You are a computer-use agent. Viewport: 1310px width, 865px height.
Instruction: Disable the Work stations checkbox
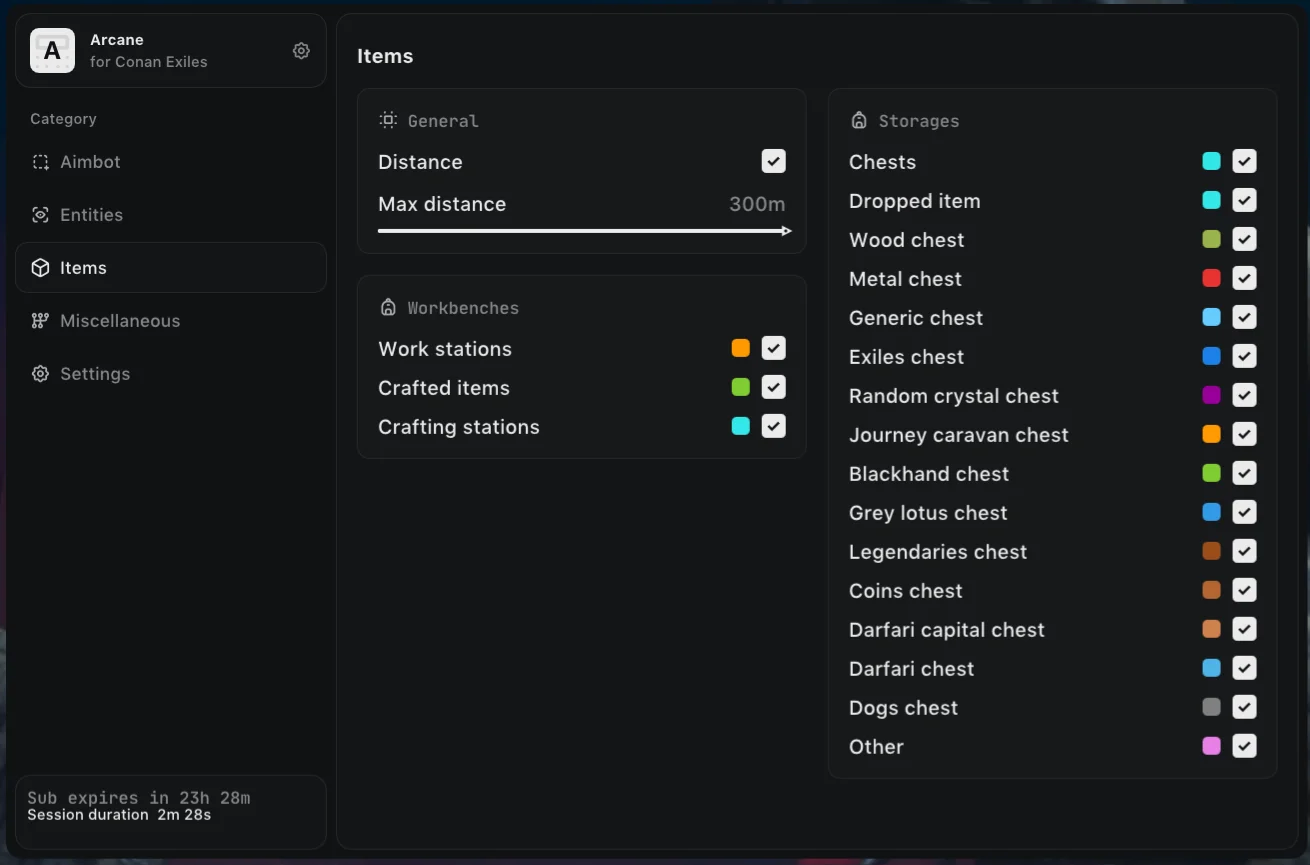[x=773, y=348]
